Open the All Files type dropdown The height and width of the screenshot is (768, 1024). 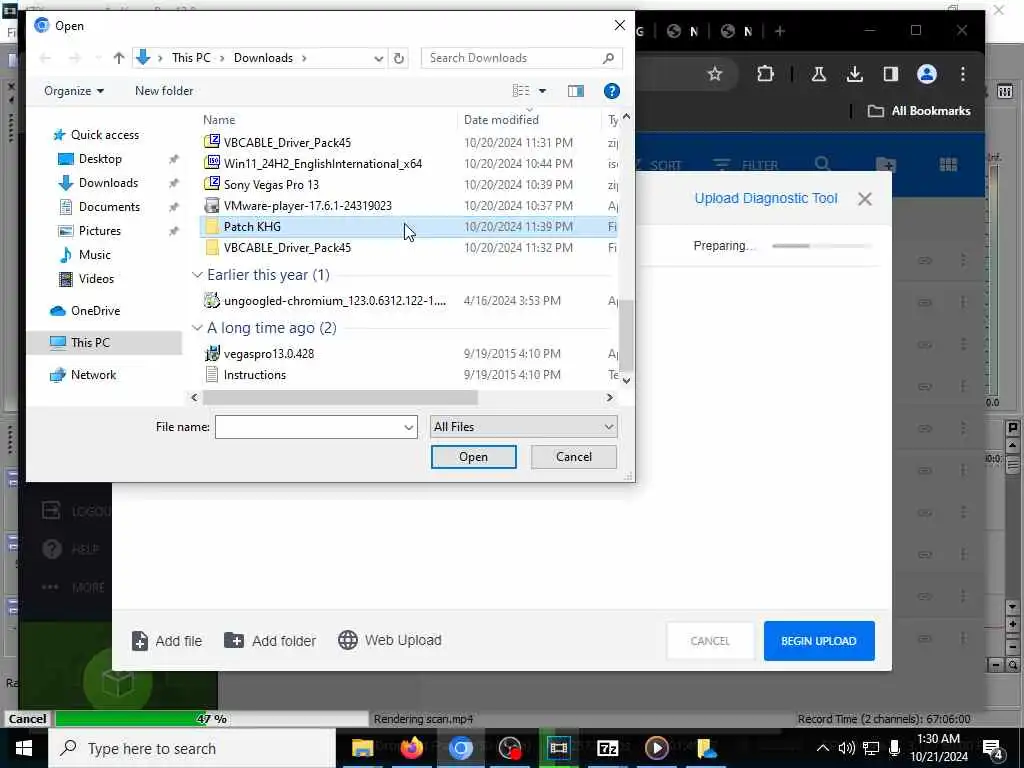coord(523,427)
